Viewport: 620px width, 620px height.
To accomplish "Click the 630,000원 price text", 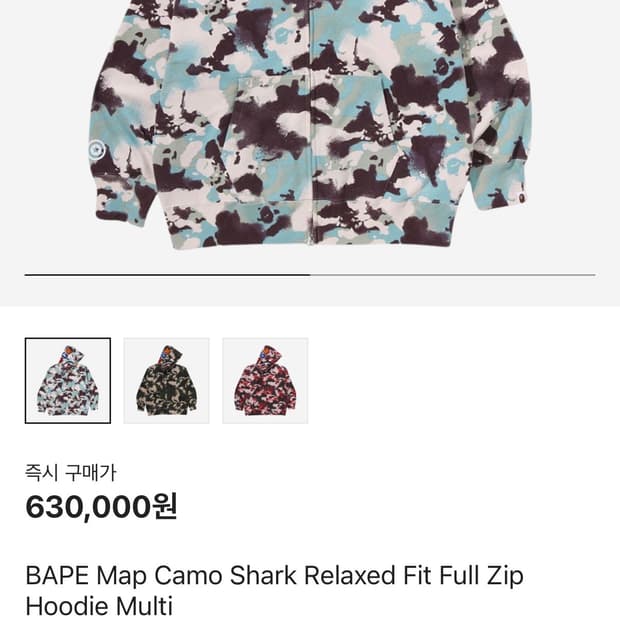I will [x=101, y=507].
